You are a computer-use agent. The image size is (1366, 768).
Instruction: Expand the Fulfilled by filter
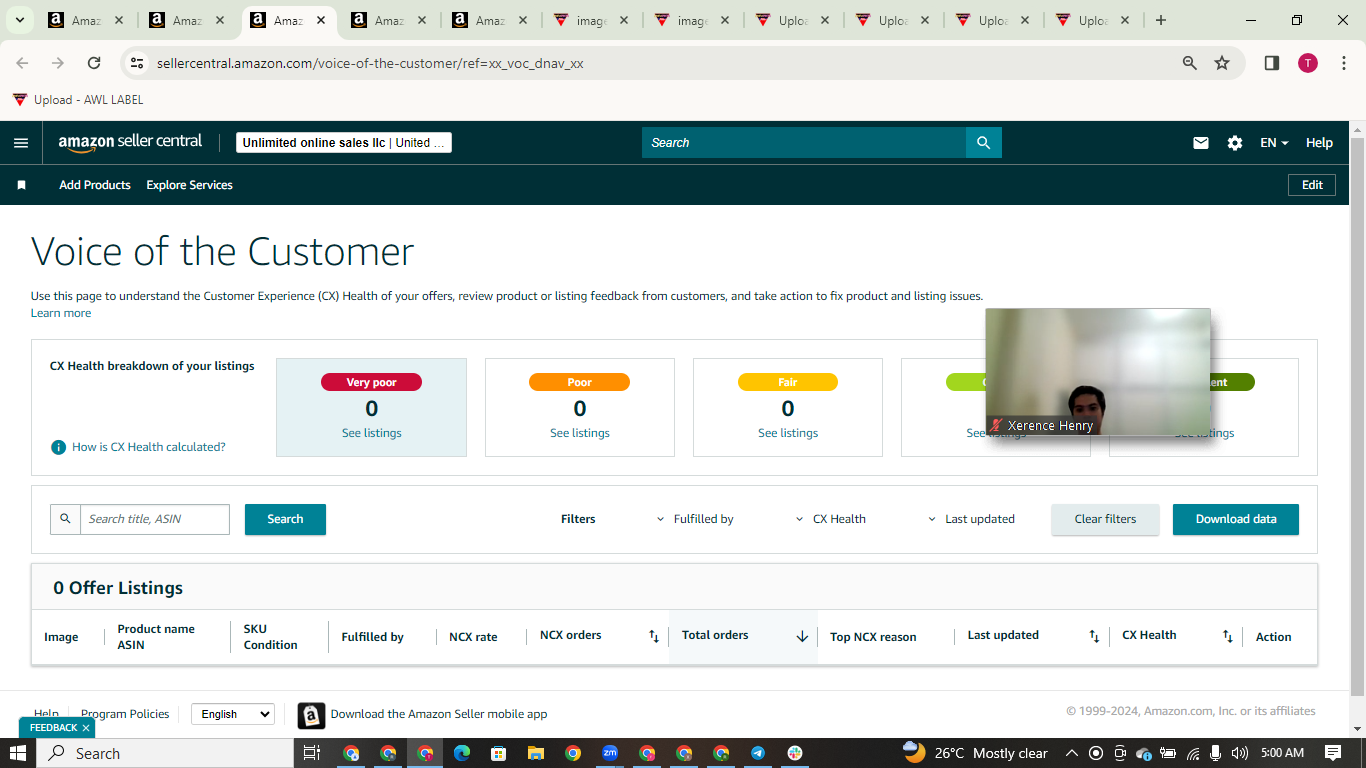click(x=695, y=519)
